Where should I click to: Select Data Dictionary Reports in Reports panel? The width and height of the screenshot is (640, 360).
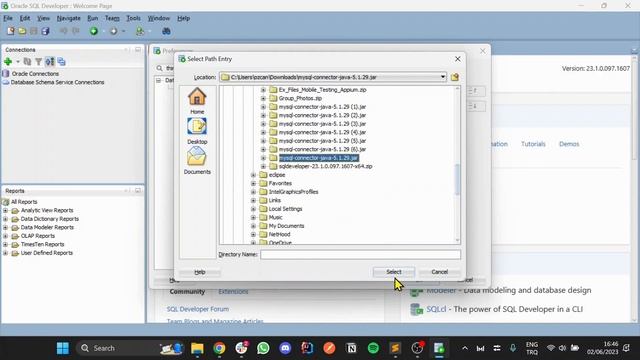(x=49, y=219)
